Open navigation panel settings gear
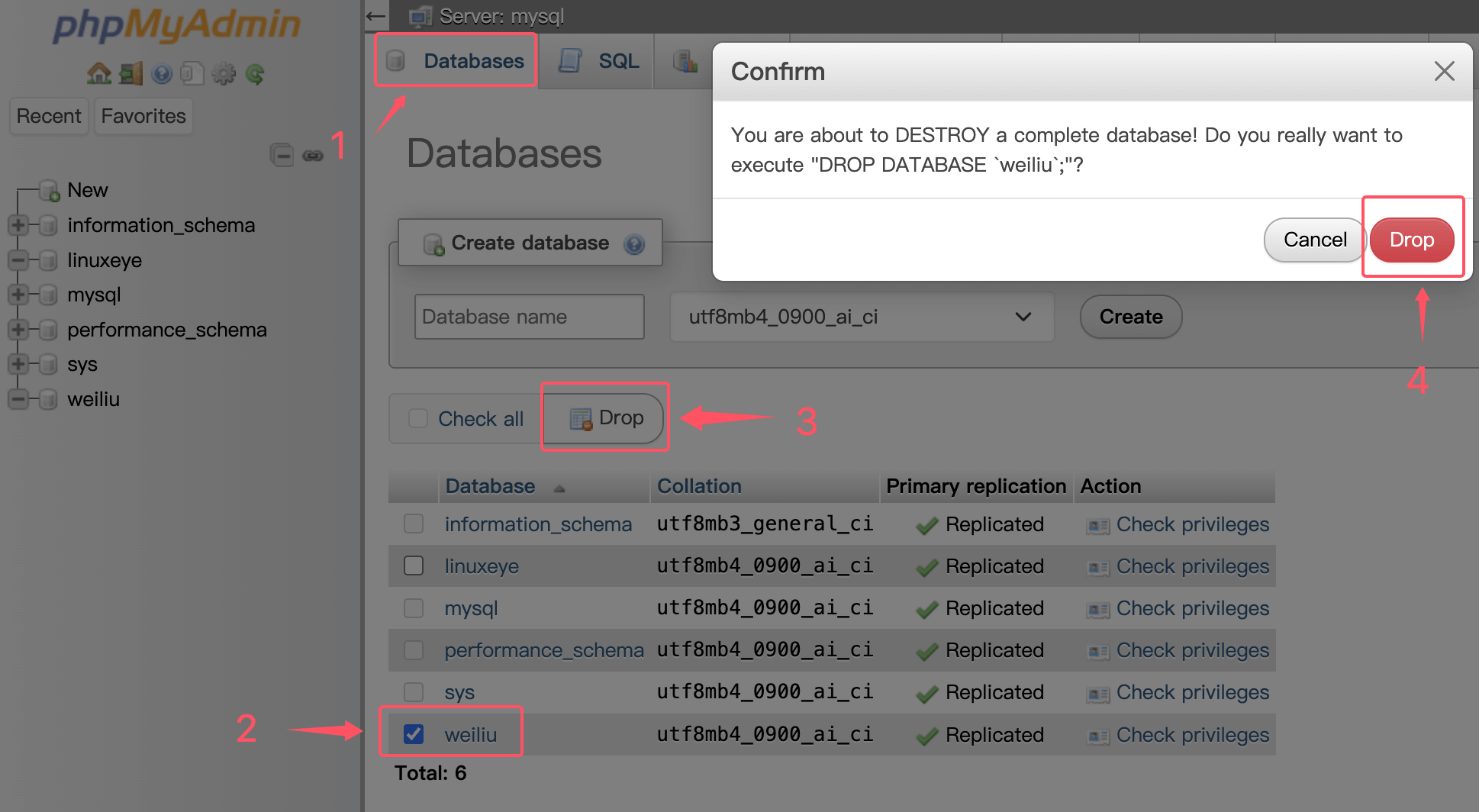 pyautogui.click(x=224, y=74)
